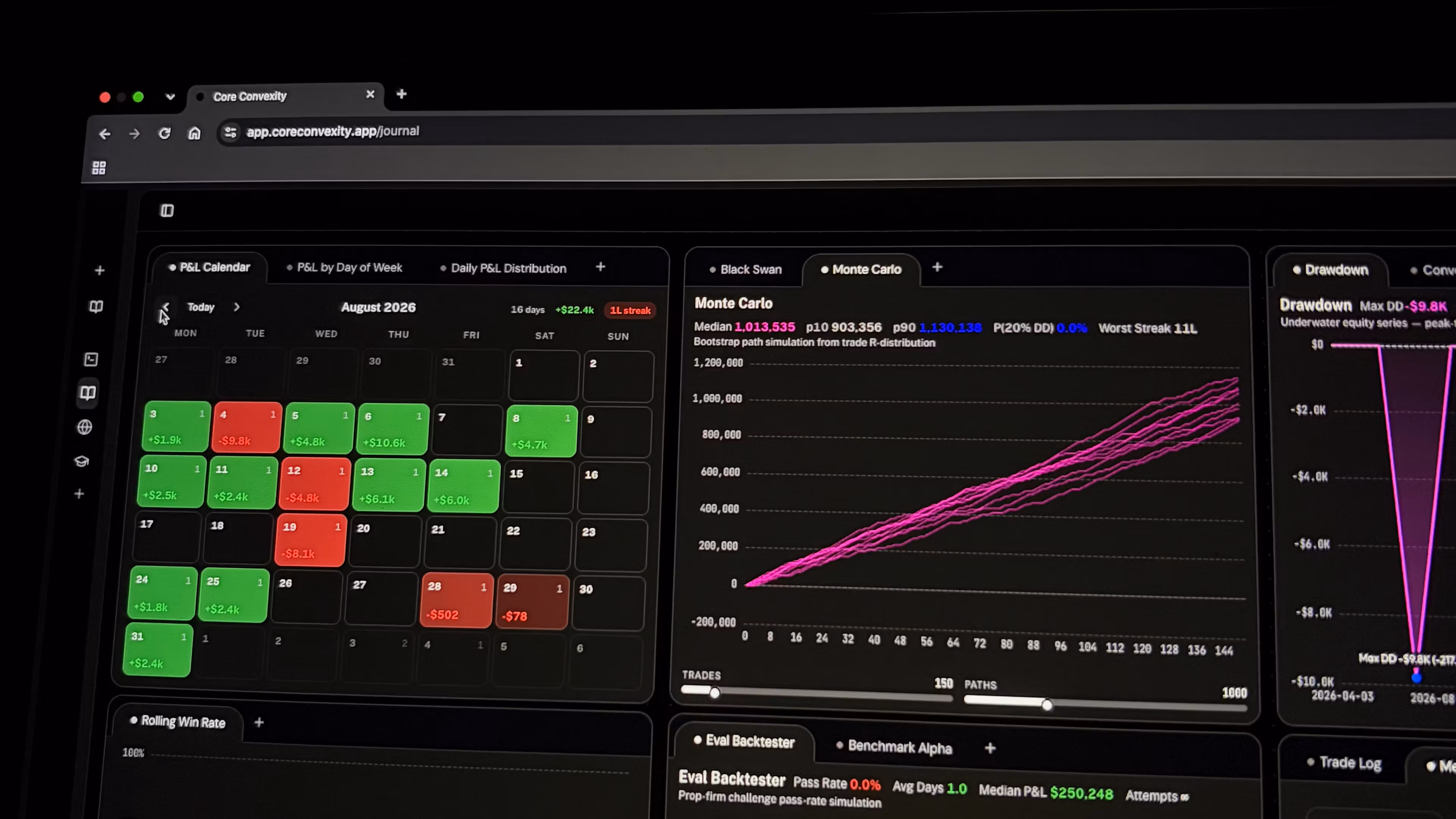
Task: Open the Drawdown tab
Action: pos(1330,270)
